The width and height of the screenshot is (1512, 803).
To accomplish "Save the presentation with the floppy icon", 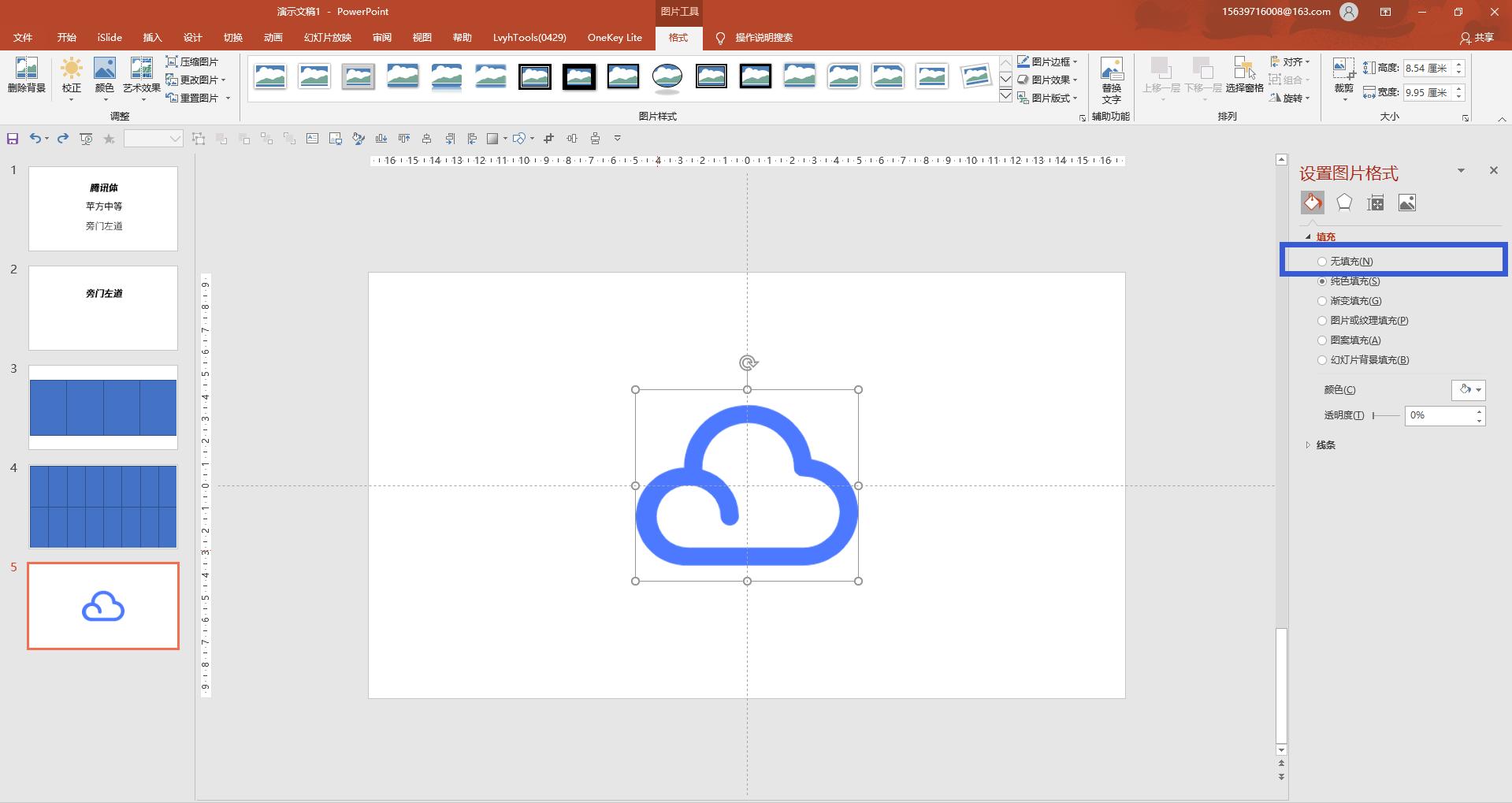I will click(x=13, y=139).
